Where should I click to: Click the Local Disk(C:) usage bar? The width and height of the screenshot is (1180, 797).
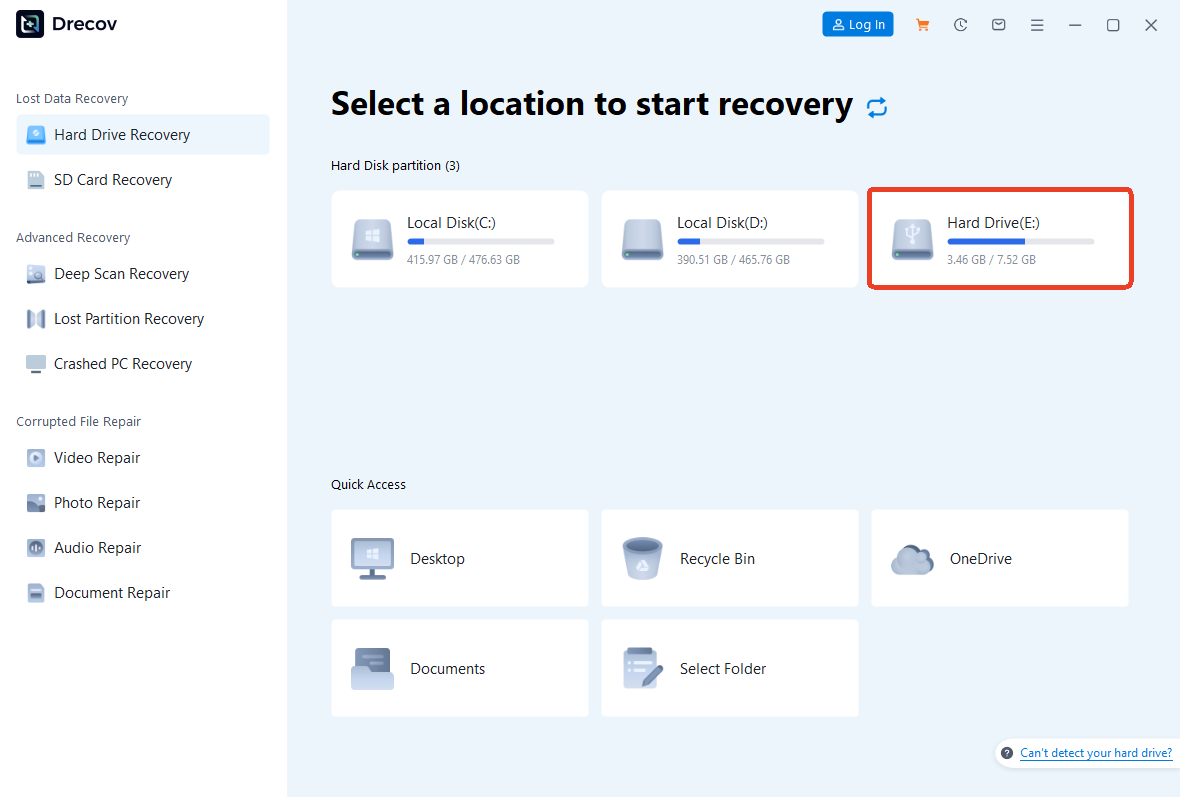pos(481,240)
